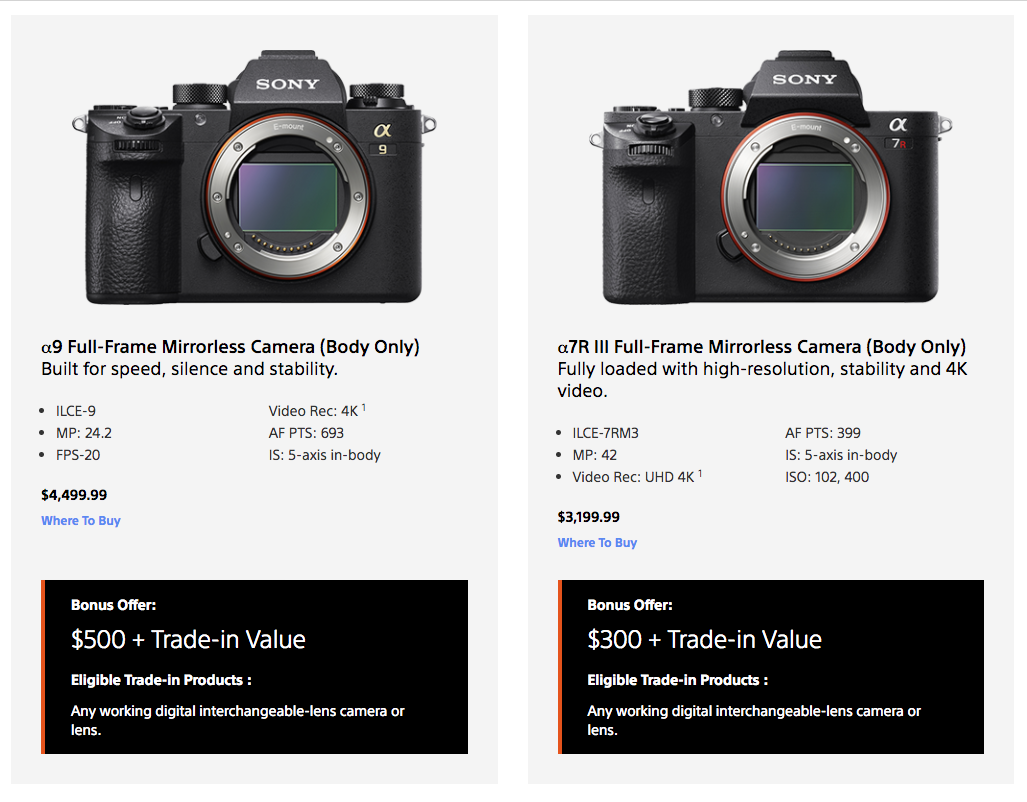Screen dimensions: 1027x802
Task: Open Where To Buy for the α7R III
Action: 597,542
